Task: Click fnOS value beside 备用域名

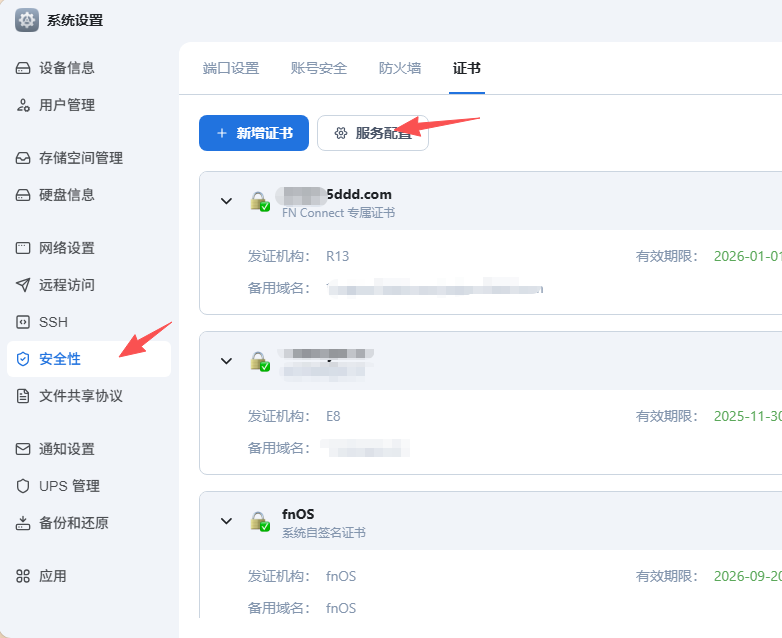Action: pos(341,608)
